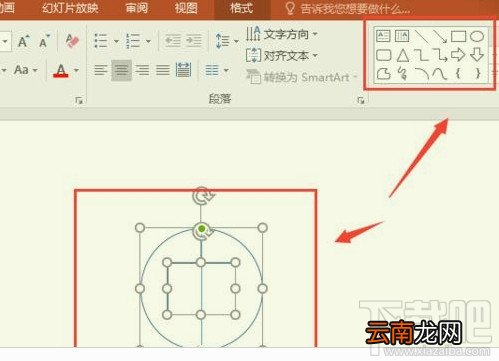Open the font group dialog launcher
499x361 pixels.
pos(79,100)
